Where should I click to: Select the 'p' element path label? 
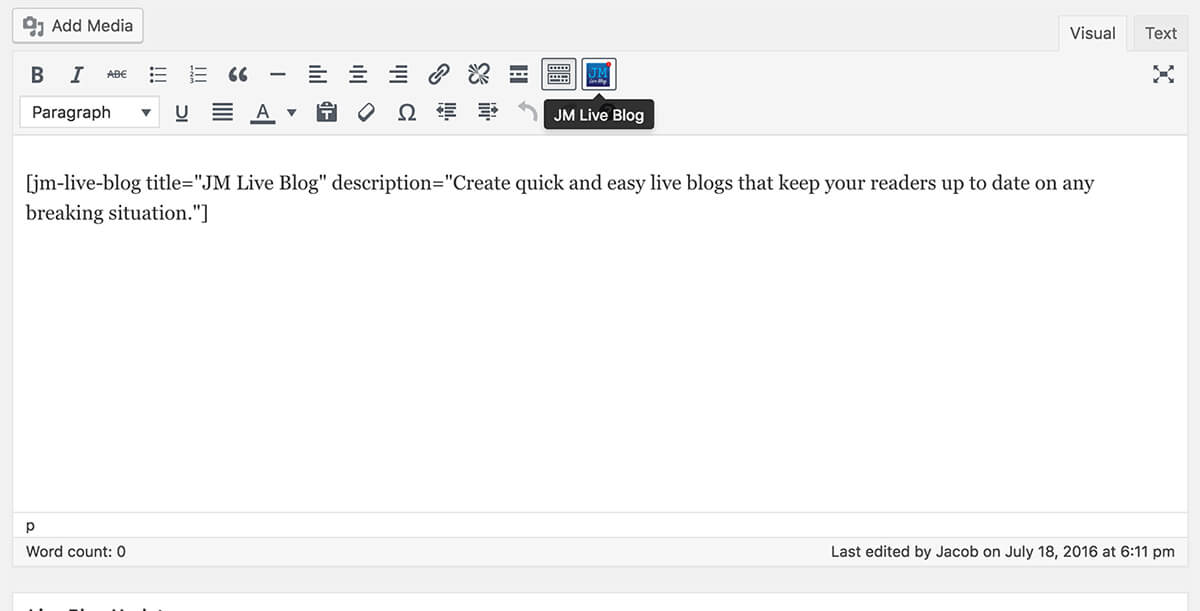pos(30,525)
